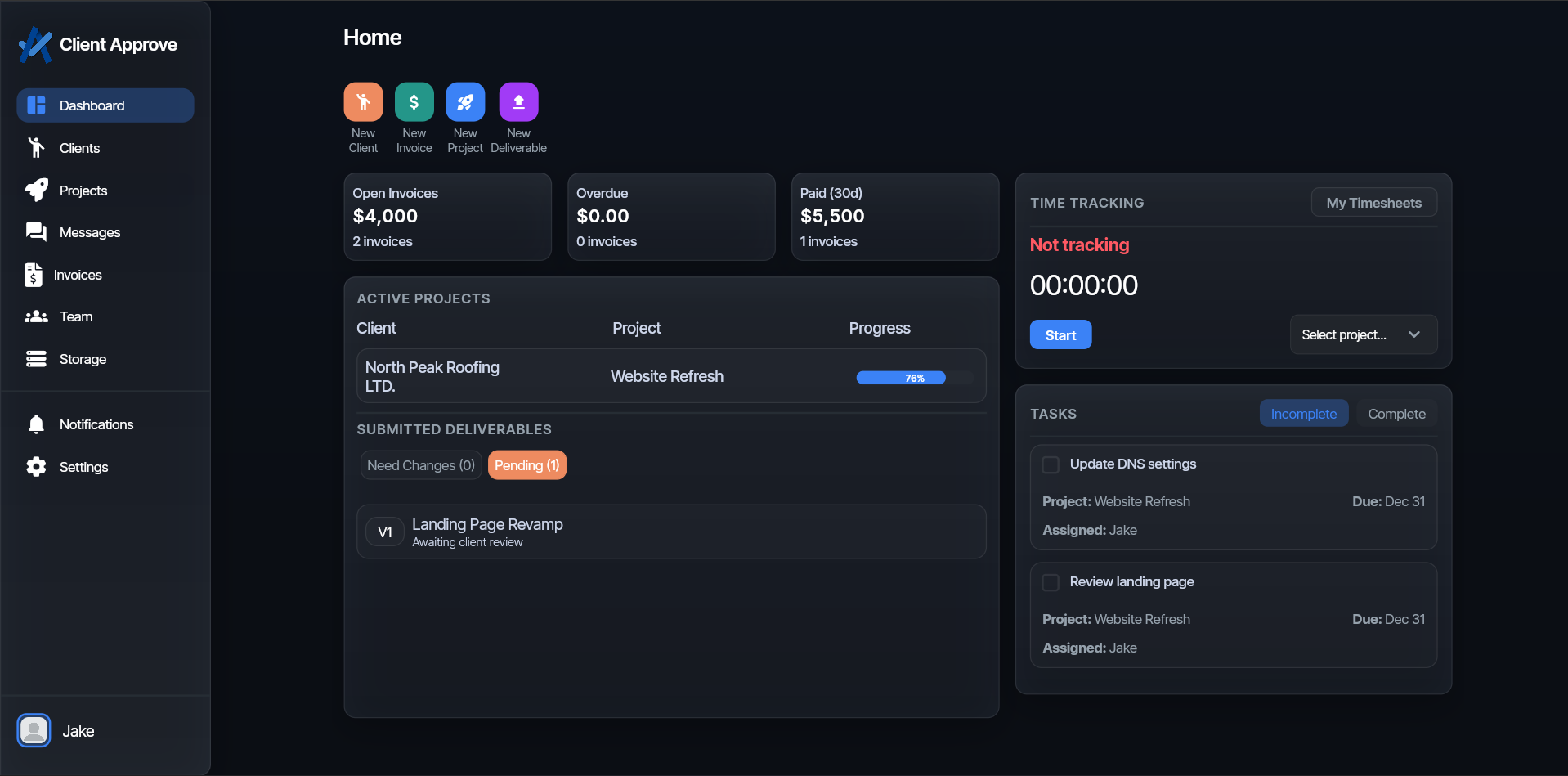The width and height of the screenshot is (1568, 776).
Task: Open the Select project dropdown
Action: point(1362,334)
